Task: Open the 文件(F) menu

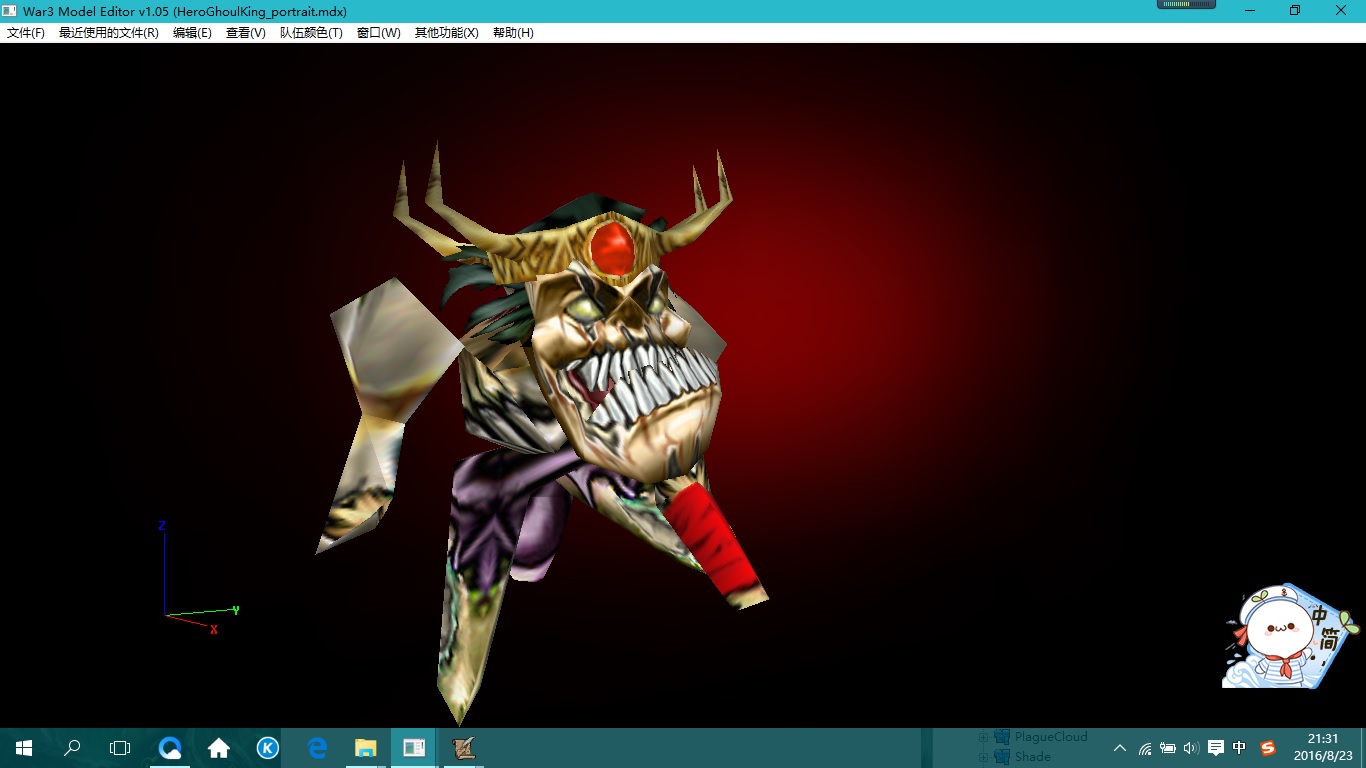Action: 26,33
